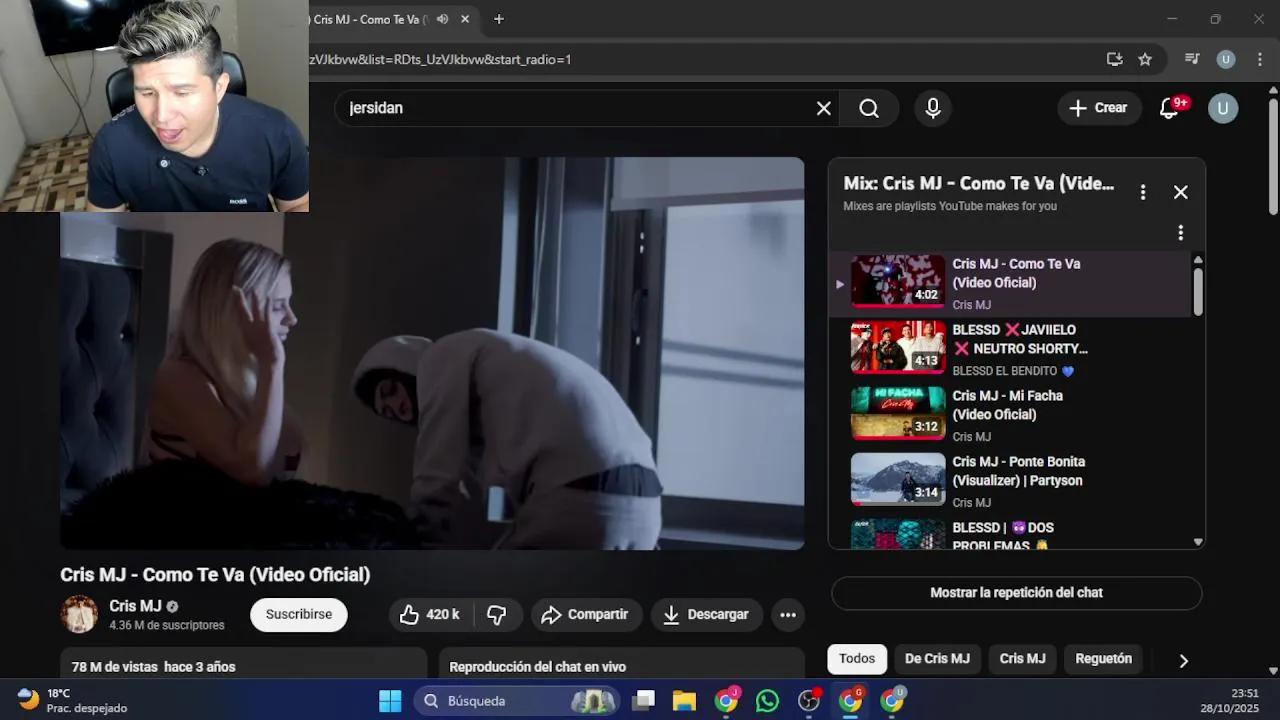This screenshot has height=720, width=1280.
Task: Open WhatsApp from the taskbar
Action: point(767,701)
